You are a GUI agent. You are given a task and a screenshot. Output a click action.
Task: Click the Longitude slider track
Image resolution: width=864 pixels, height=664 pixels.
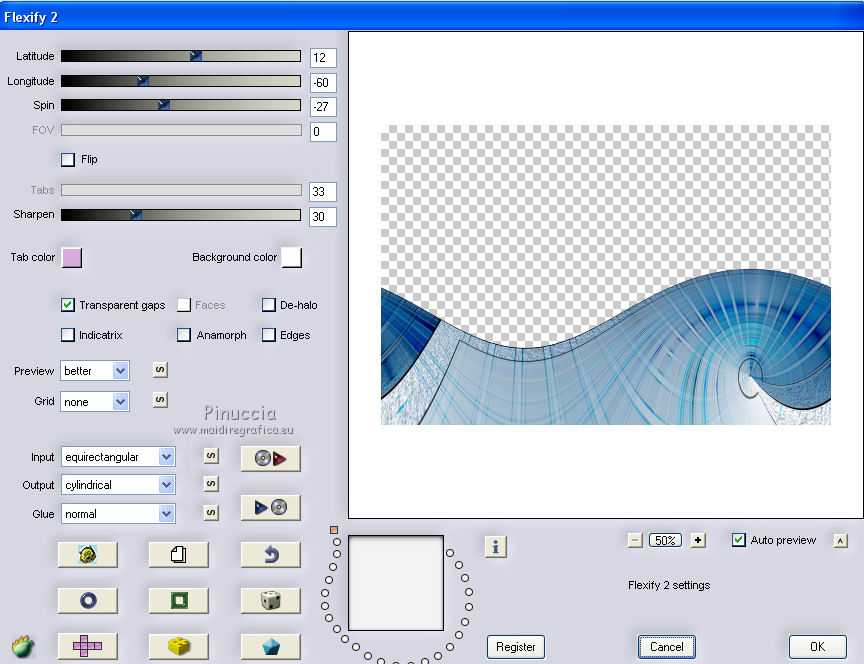(x=181, y=81)
